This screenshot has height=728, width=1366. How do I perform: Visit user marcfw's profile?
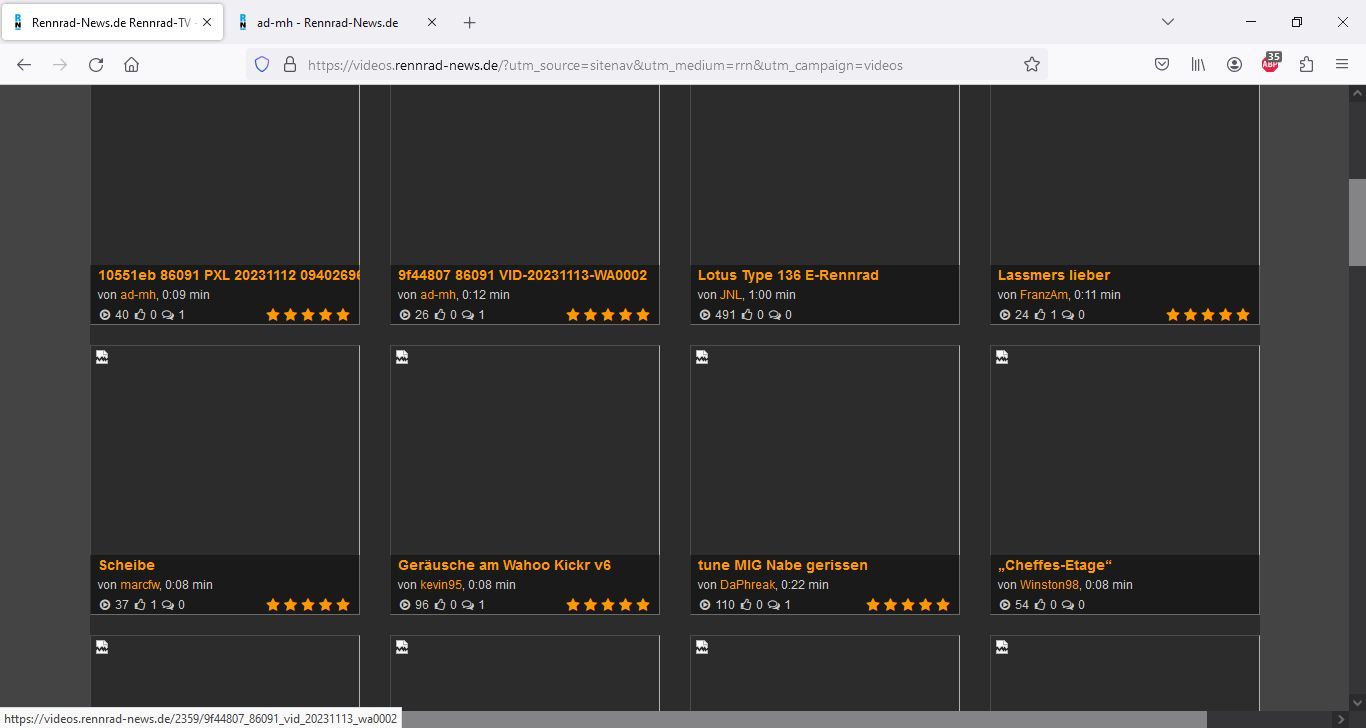click(139, 585)
